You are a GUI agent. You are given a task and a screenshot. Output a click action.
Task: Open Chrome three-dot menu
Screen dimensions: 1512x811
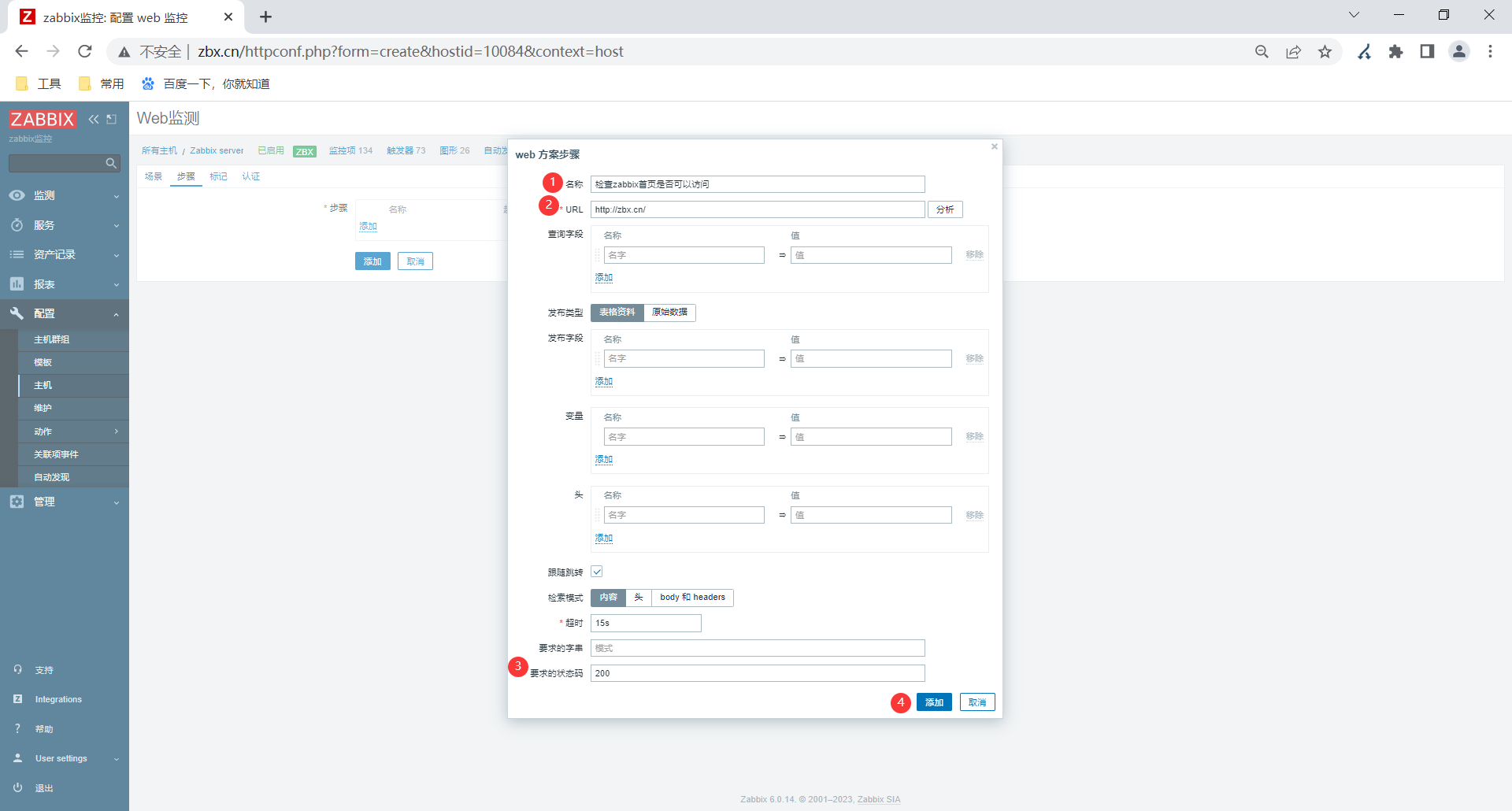click(1490, 51)
